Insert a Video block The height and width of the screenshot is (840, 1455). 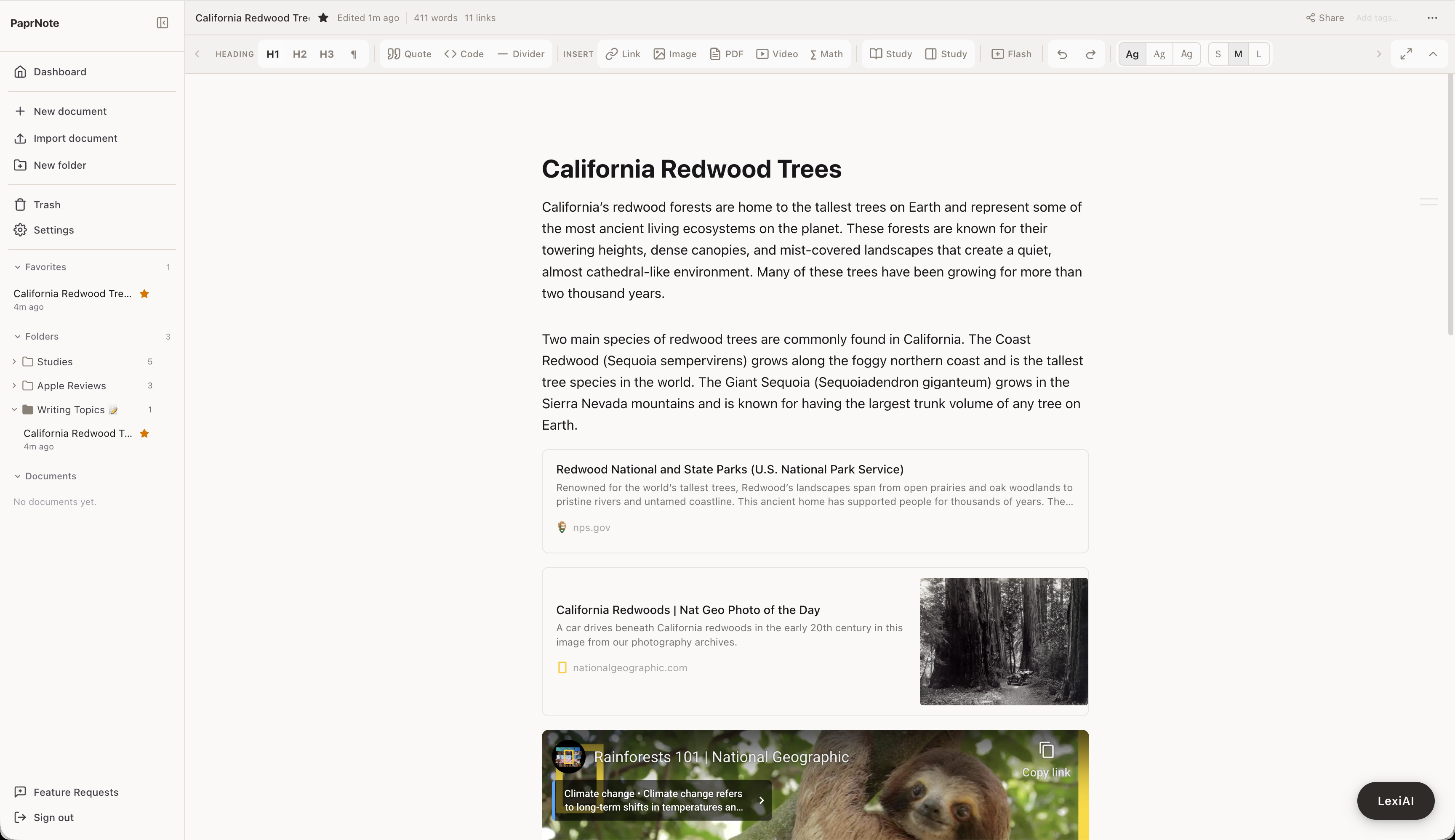(x=776, y=53)
